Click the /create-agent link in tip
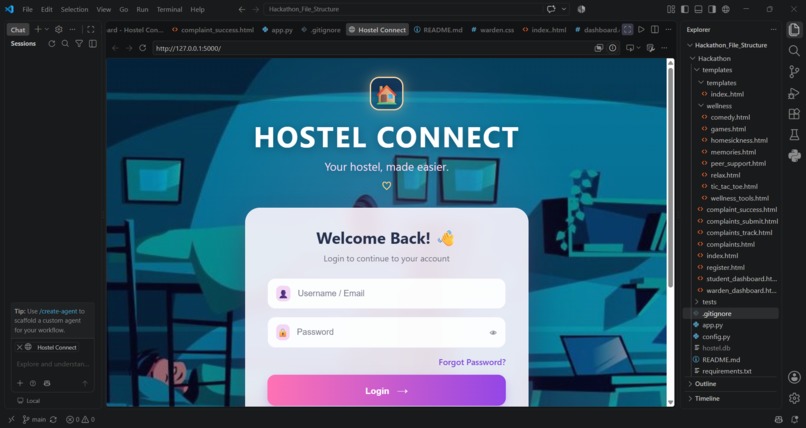Image resolution: width=806 pixels, height=428 pixels. pos(58,311)
